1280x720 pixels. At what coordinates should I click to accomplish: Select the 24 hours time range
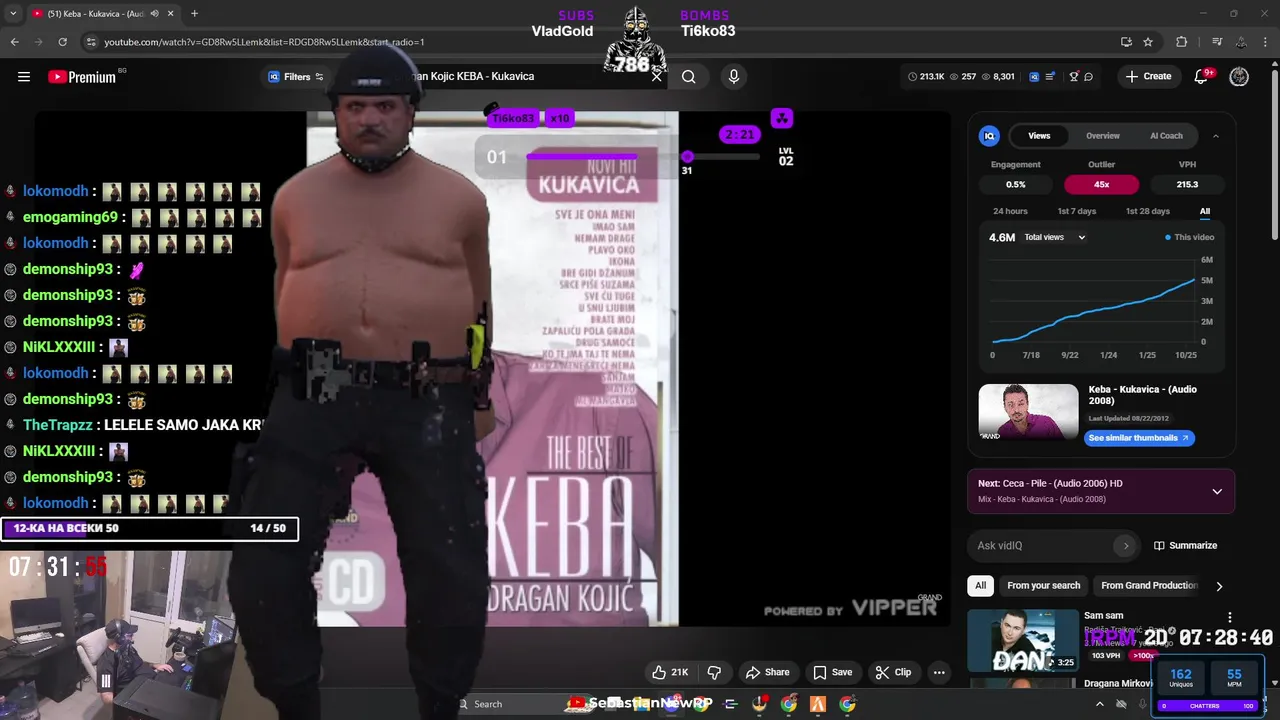point(1010,211)
